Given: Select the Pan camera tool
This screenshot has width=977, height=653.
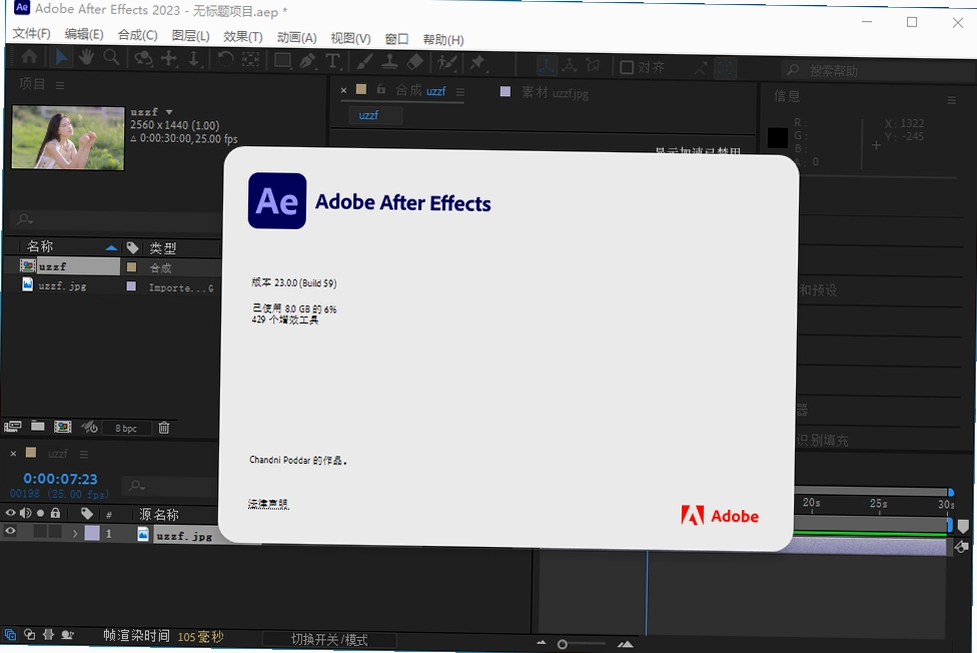Looking at the screenshot, I should (169, 59).
